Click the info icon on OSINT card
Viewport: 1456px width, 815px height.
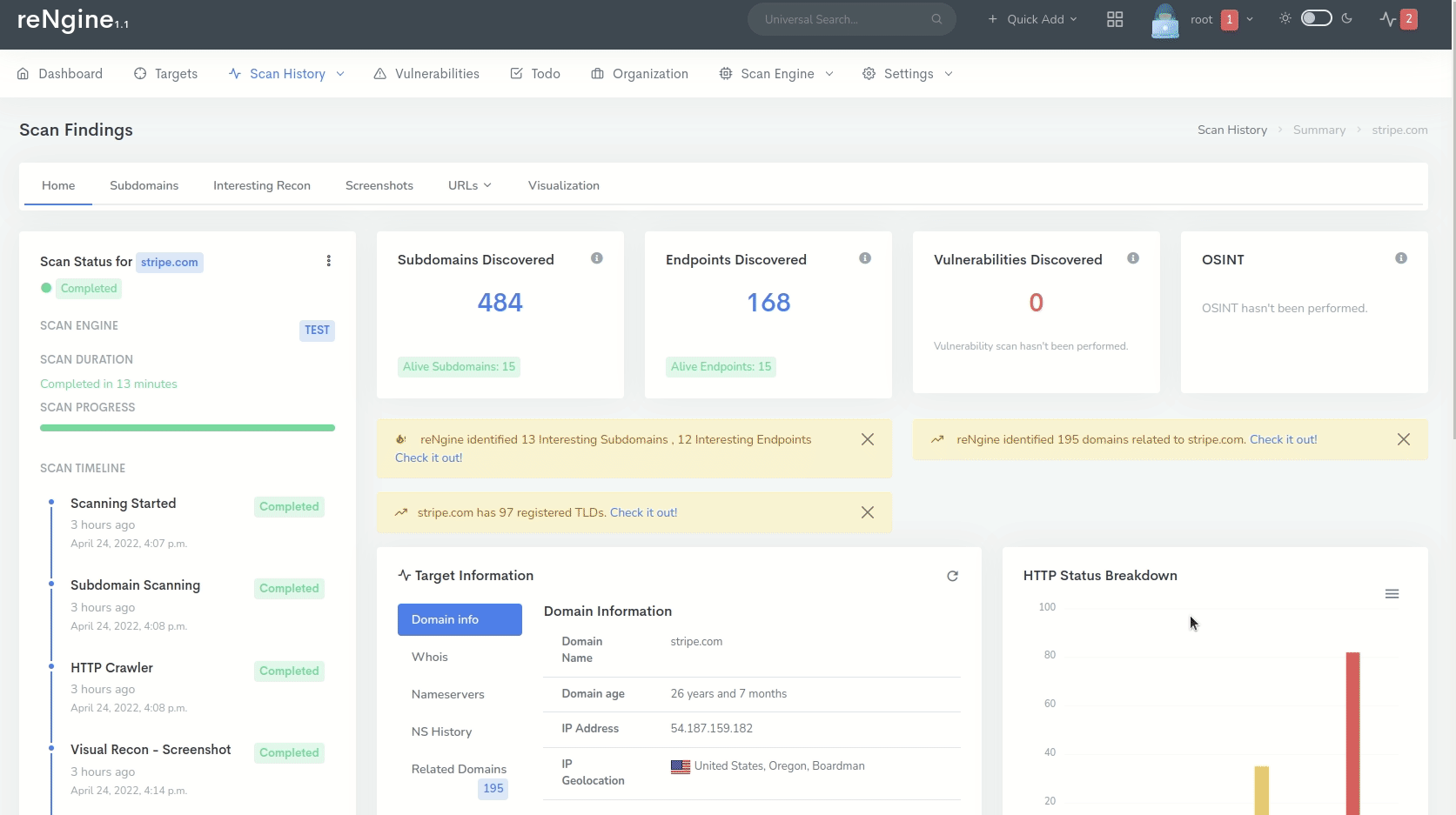coord(1401,258)
